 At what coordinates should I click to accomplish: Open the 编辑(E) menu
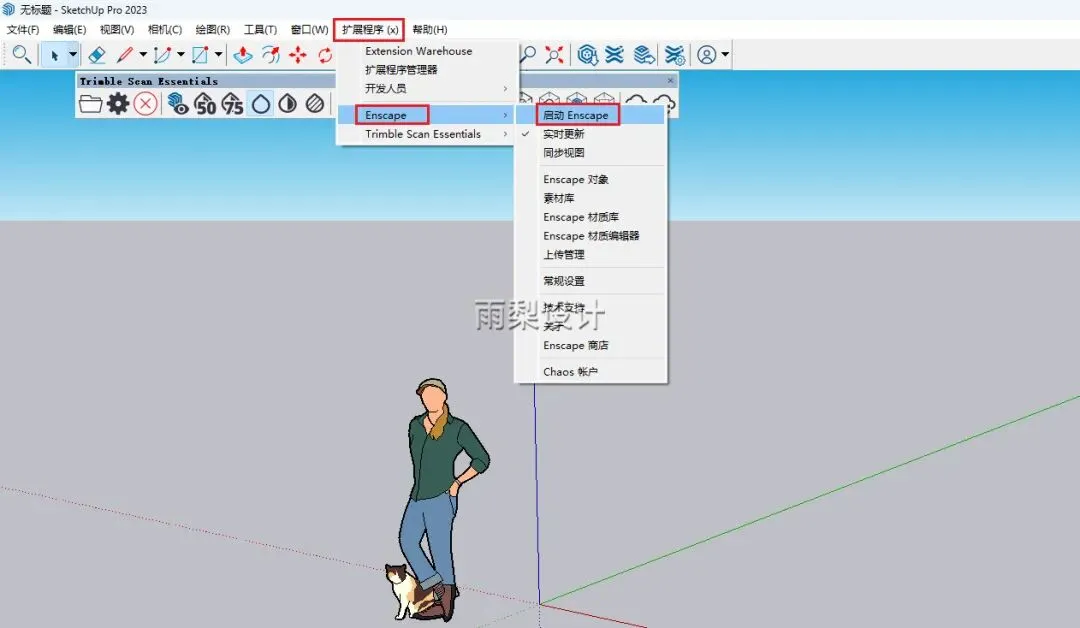[x=70, y=30]
